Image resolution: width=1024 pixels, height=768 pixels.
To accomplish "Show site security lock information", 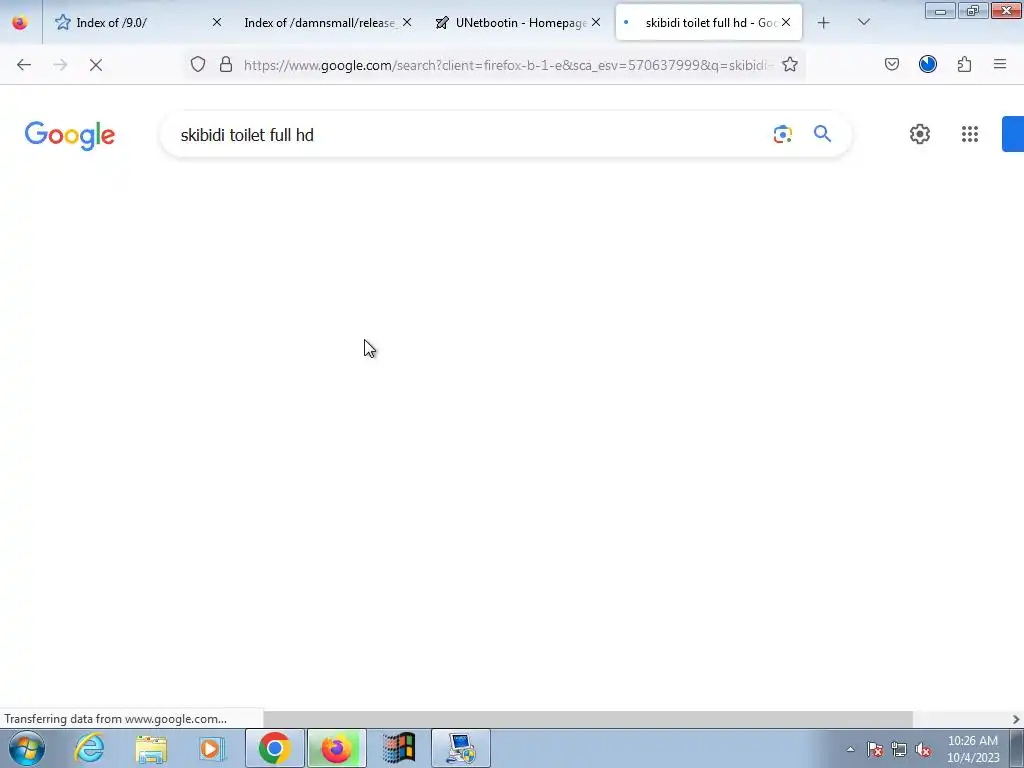I will [x=226, y=64].
